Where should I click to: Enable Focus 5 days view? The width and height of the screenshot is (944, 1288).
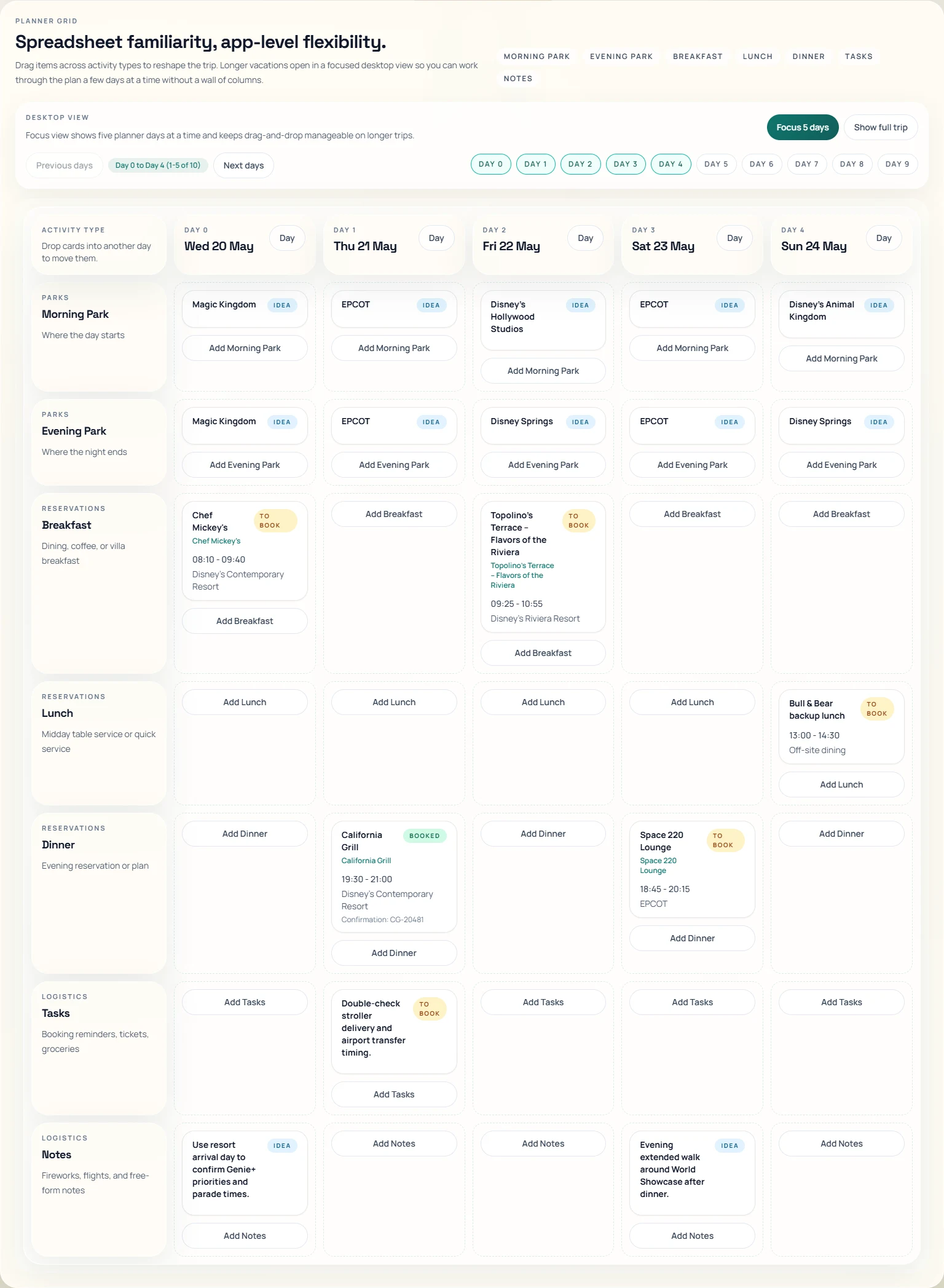[802, 127]
